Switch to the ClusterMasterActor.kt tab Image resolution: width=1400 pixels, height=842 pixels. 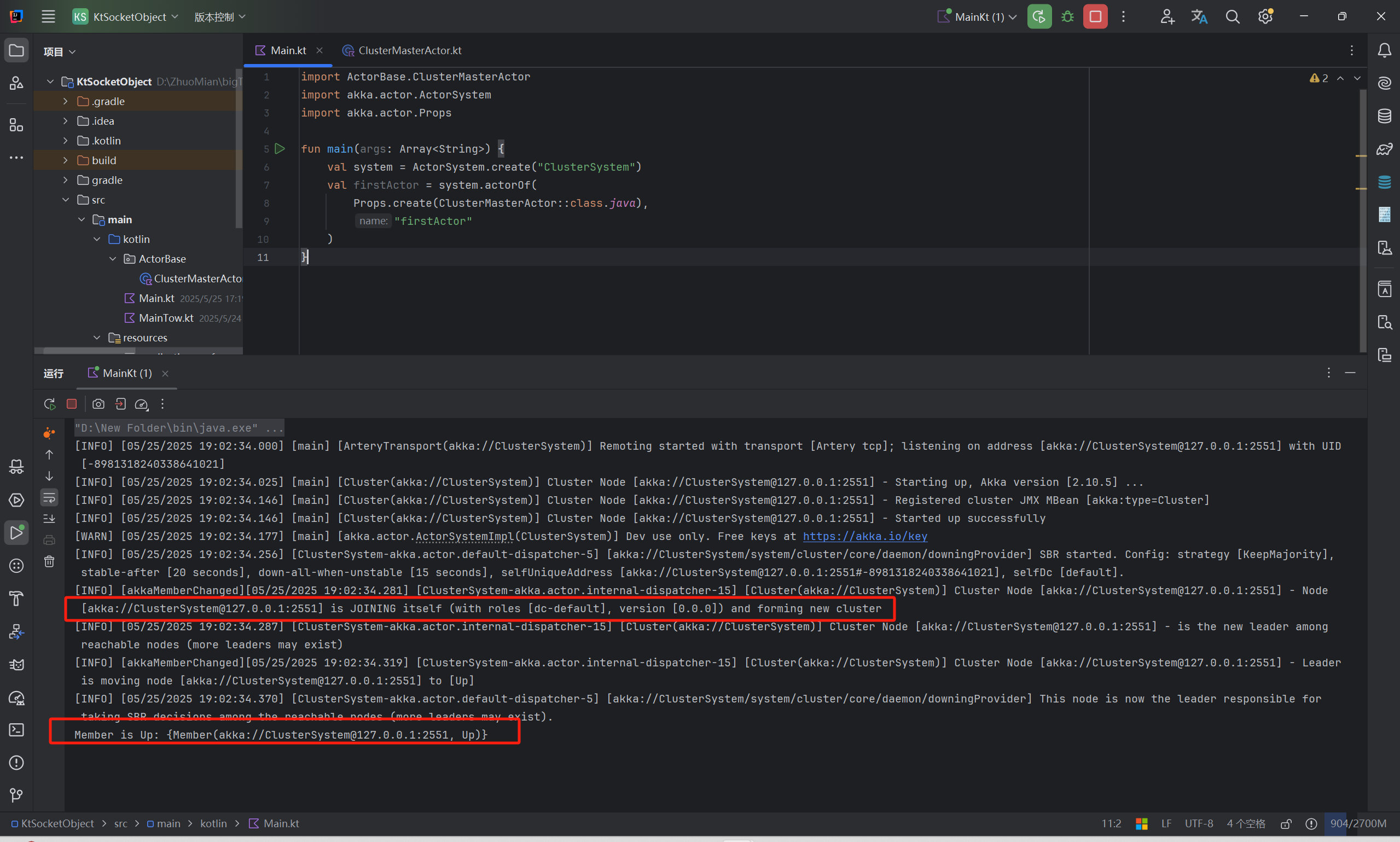click(402, 50)
